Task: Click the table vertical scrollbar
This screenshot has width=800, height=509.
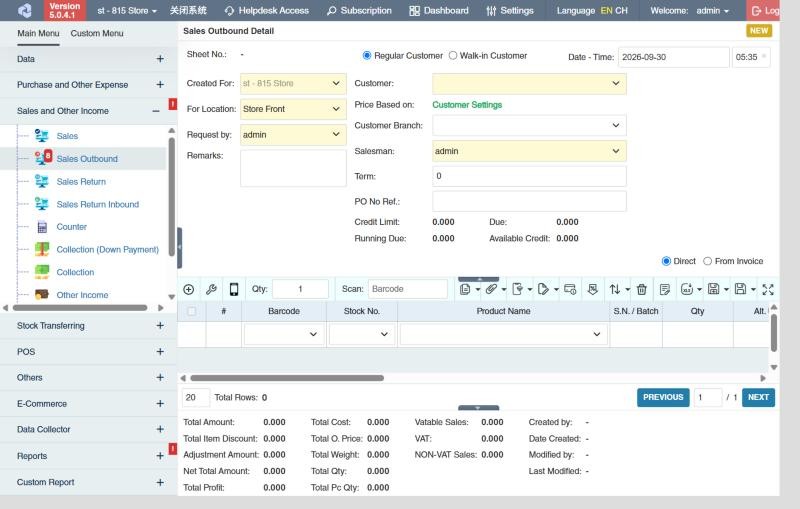Action: (x=773, y=333)
